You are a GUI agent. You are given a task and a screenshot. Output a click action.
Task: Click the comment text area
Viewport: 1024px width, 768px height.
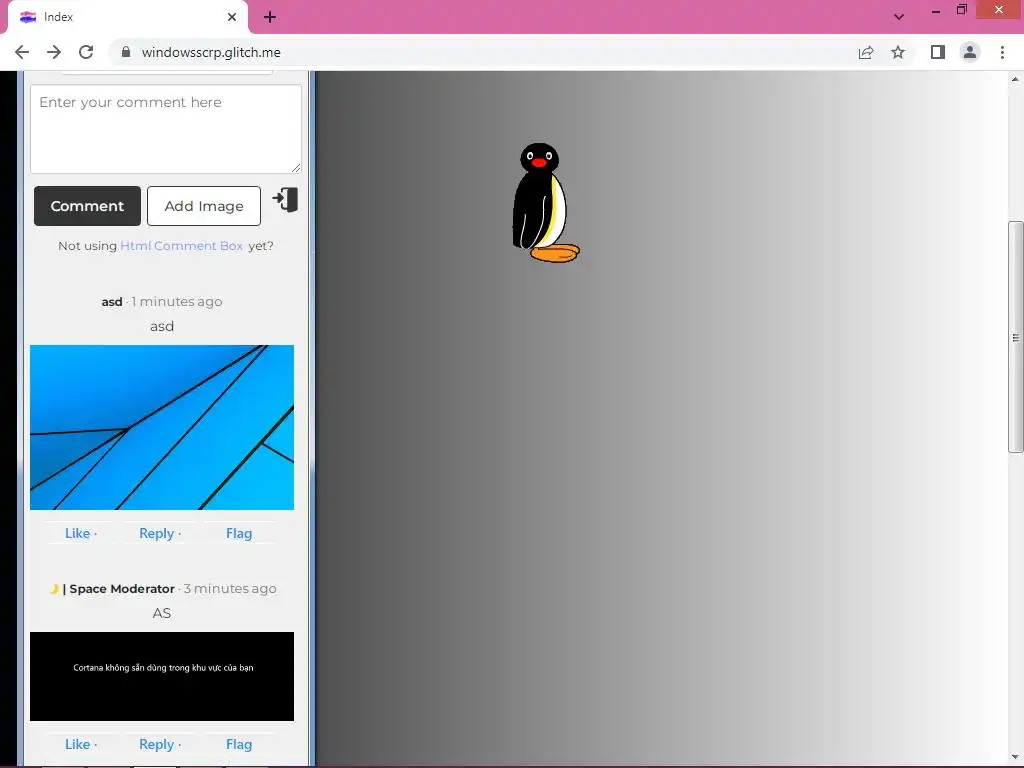click(166, 129)
